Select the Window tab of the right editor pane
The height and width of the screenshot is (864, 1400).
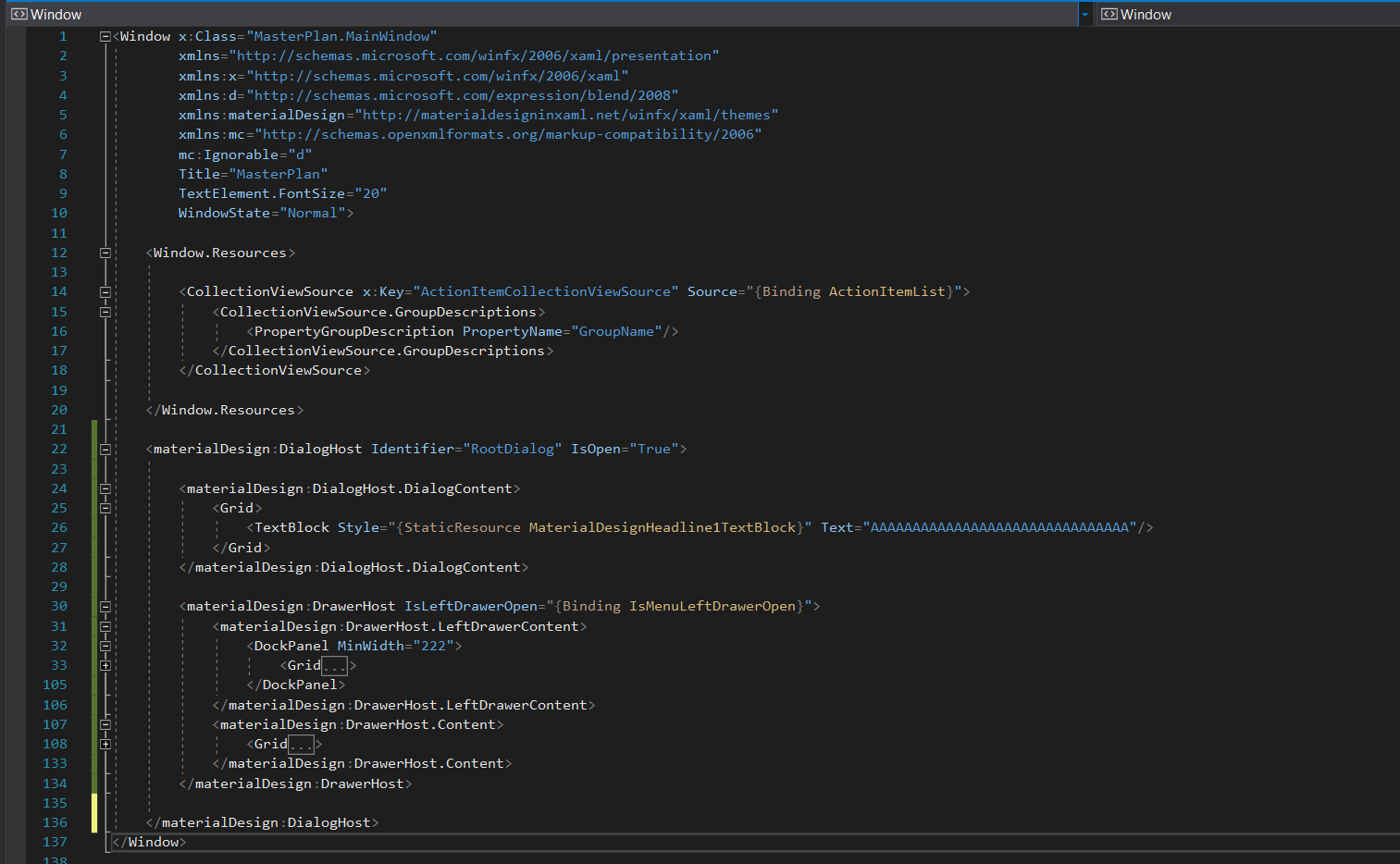[1149, 14]
